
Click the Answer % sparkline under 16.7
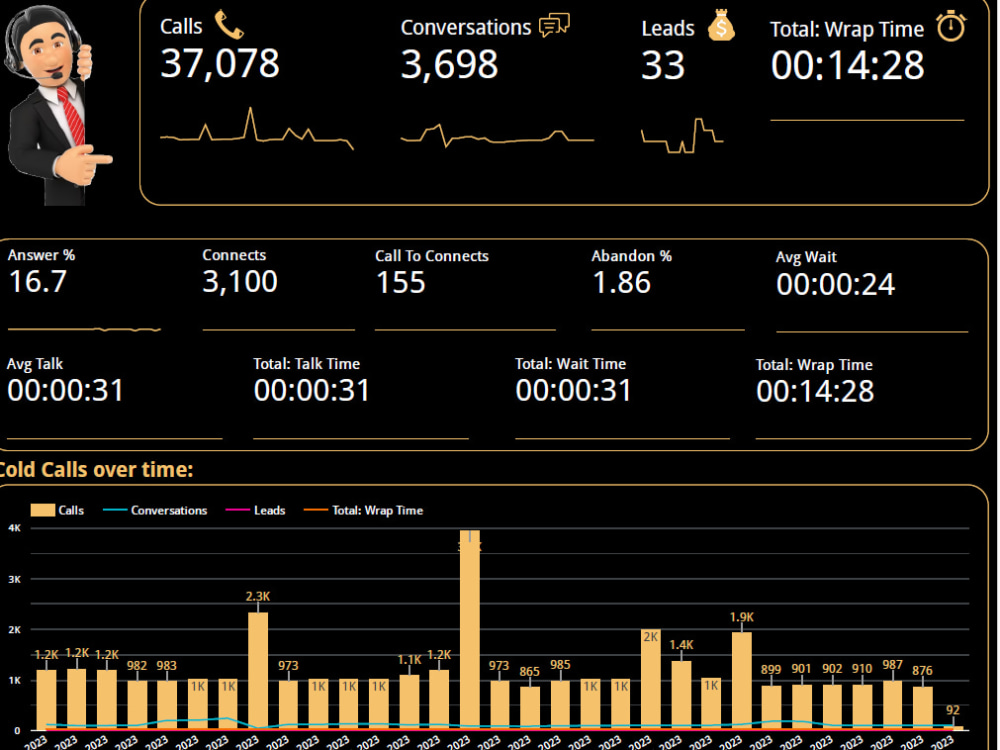coord(84,329)
